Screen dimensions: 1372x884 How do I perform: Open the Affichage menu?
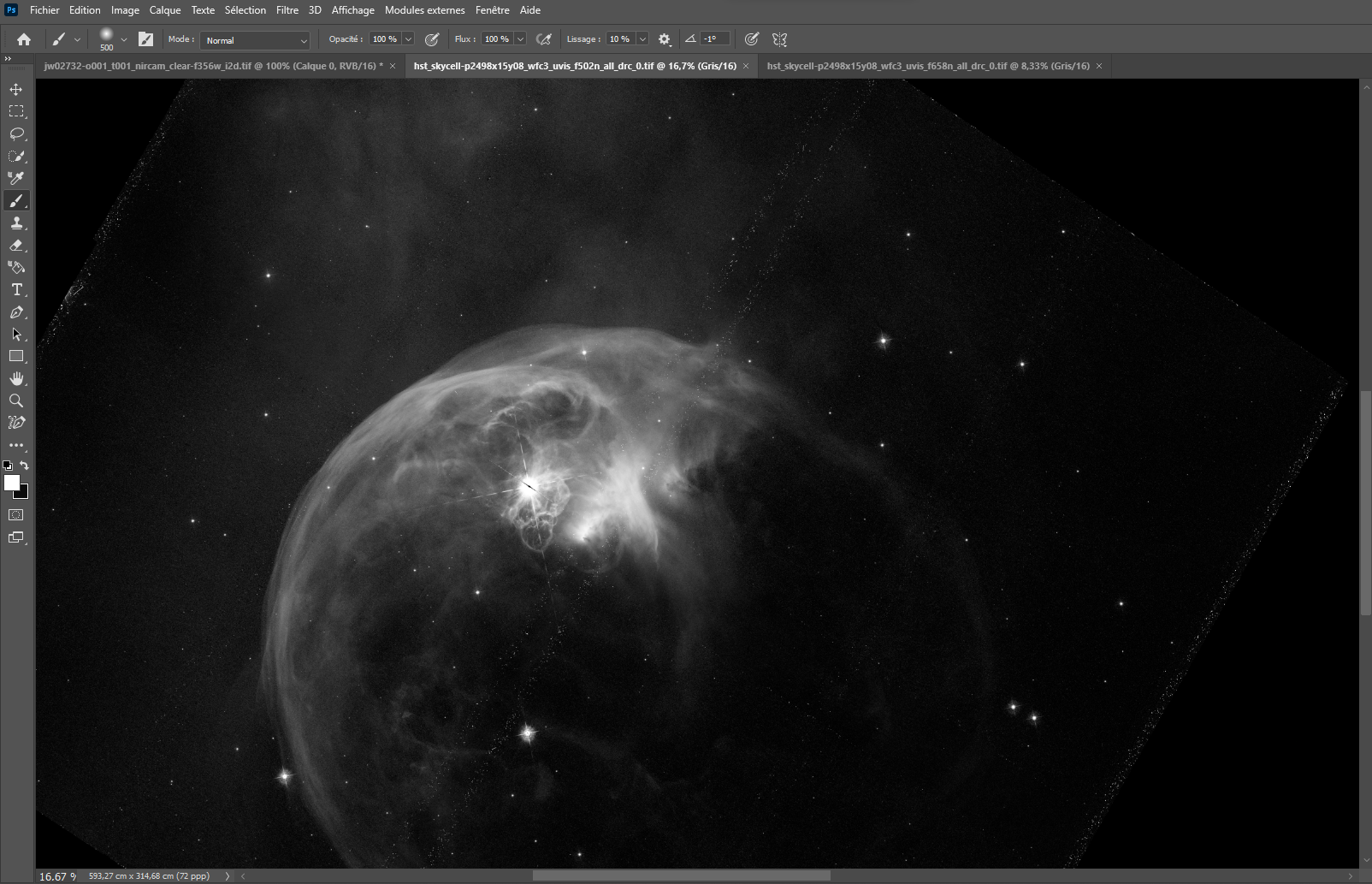coord(353,10)
